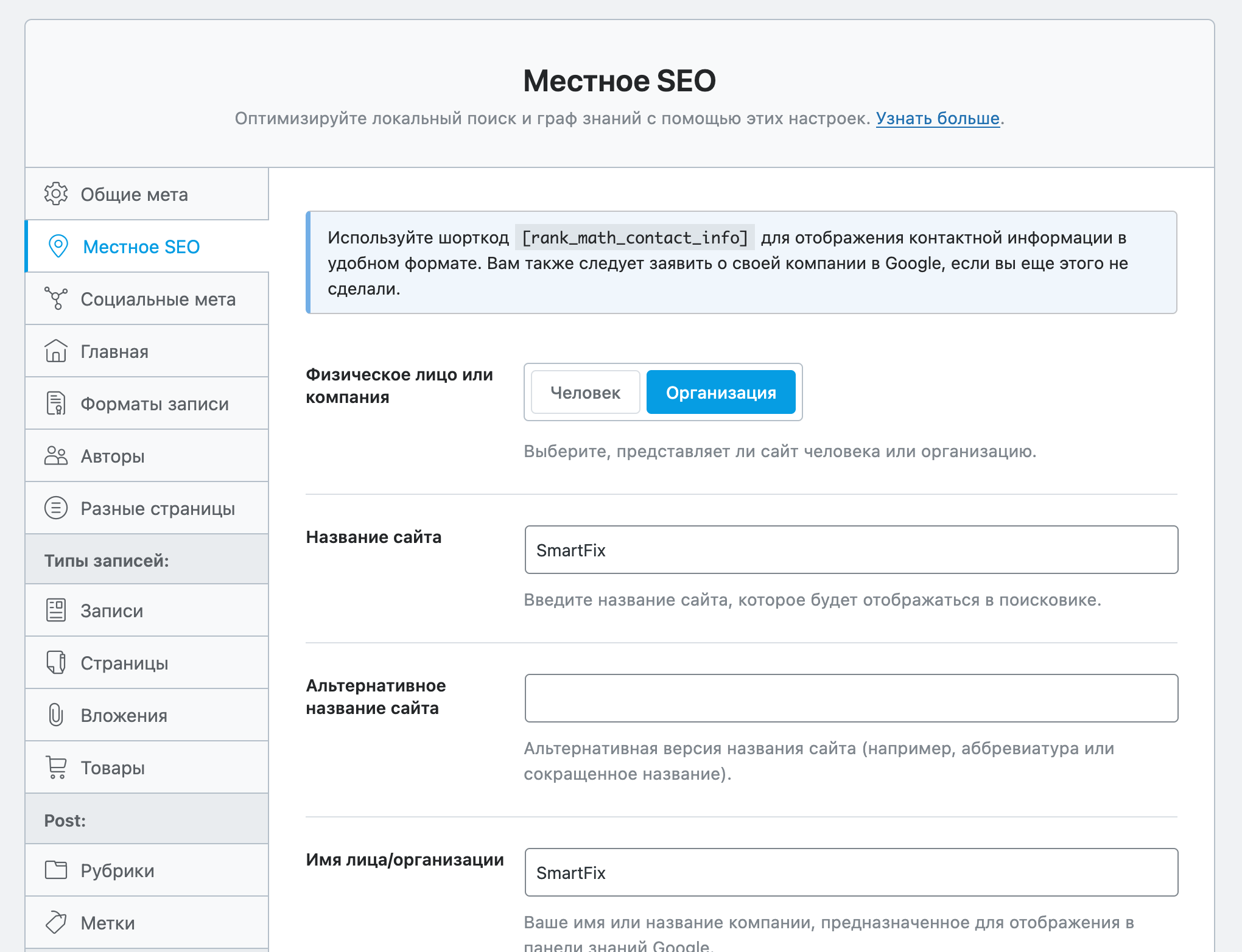
Task: Click the map pin icon for Местное SEO
Action: (x=58, y=247)
